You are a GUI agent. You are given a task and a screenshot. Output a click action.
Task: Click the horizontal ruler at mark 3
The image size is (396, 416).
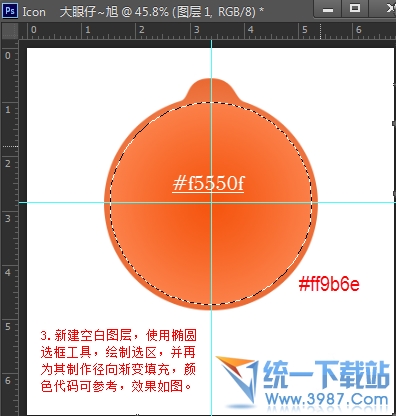click(196, 31)
